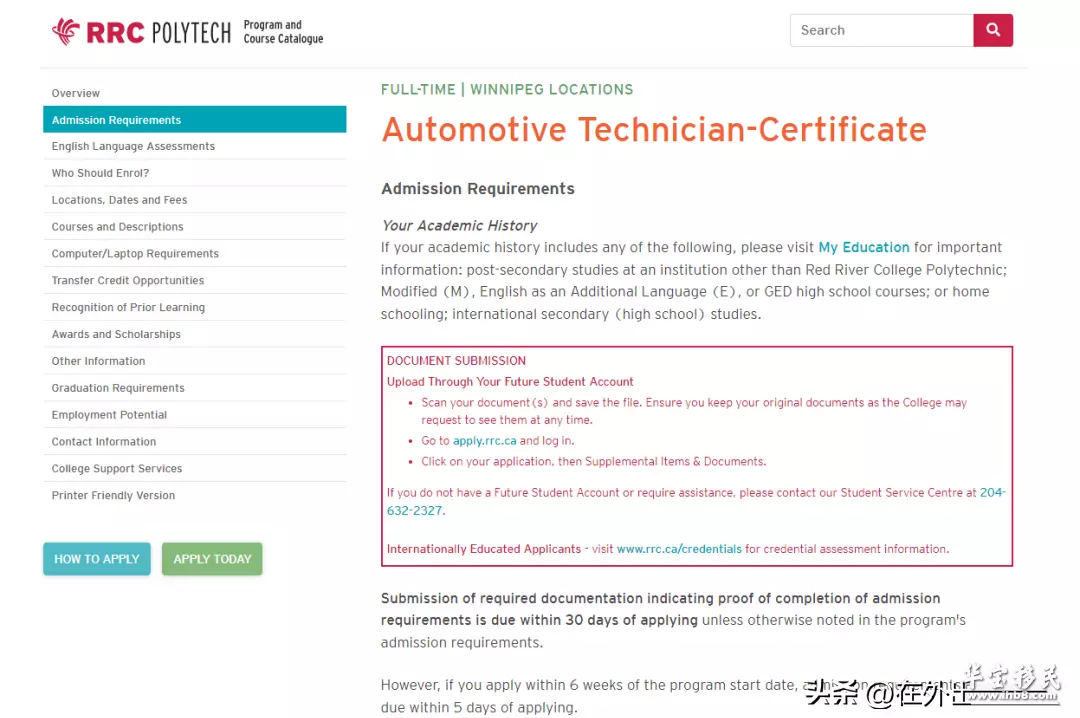Select Admission Requirements in the sidebar
This screenshot has height=718, width=1080.
pos(117,120)
